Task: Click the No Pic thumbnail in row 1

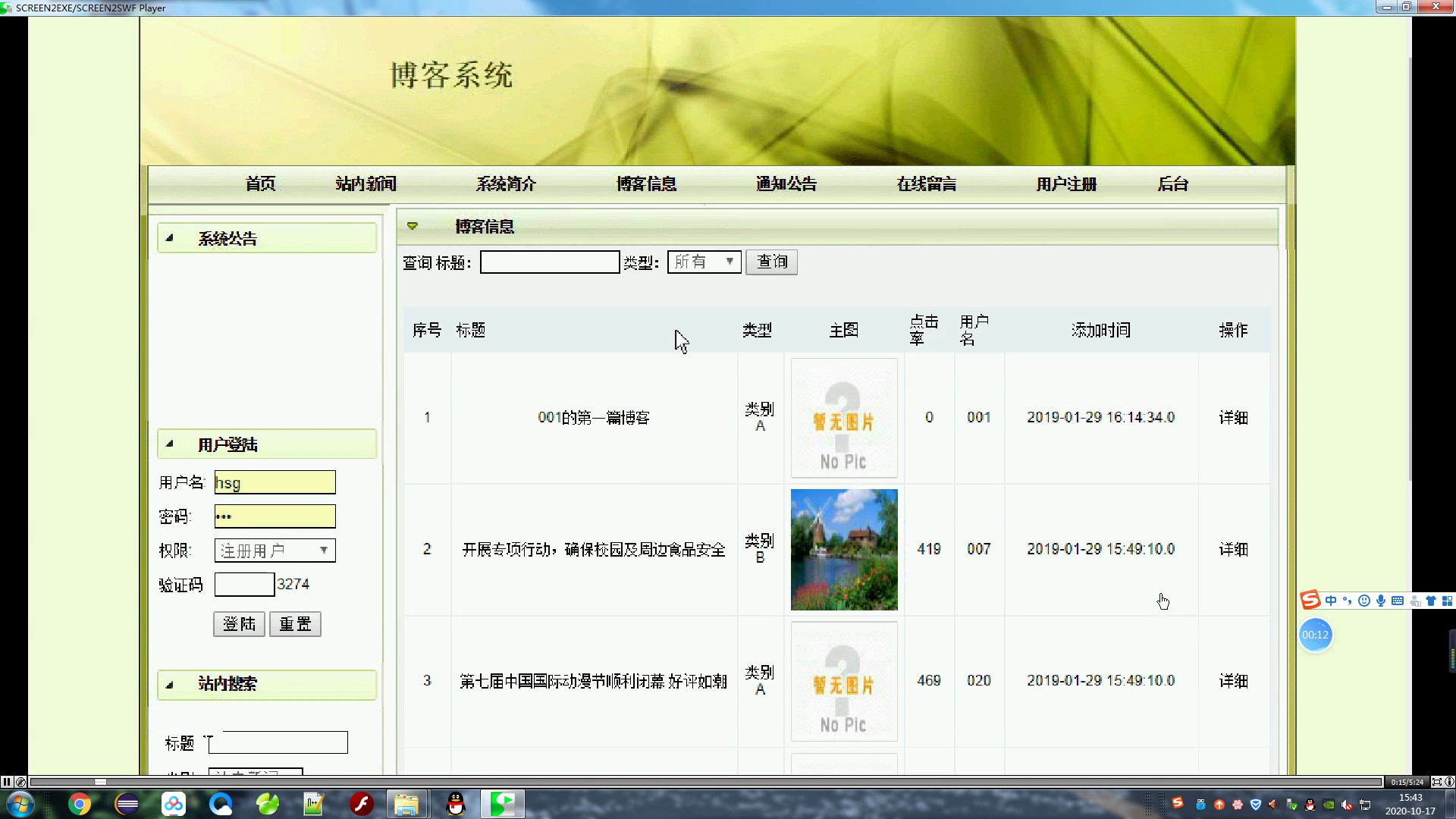Action: pyautogui.click(x=844, y=418)
